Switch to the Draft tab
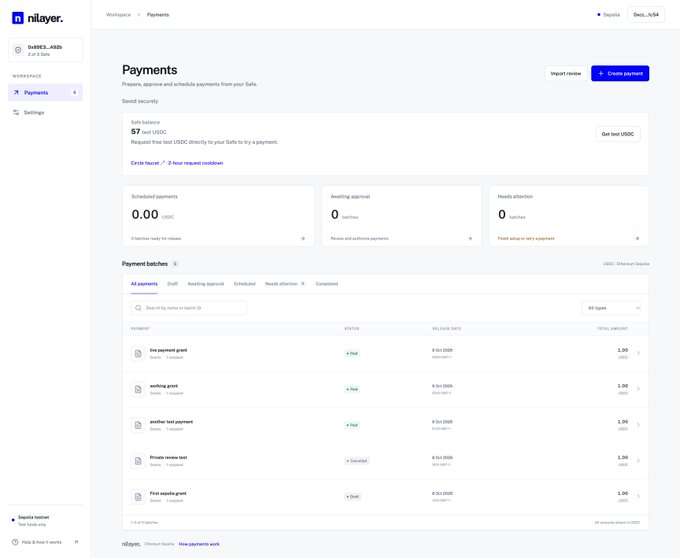The height and width of the screenshot is (558, 680). [173, 284]
